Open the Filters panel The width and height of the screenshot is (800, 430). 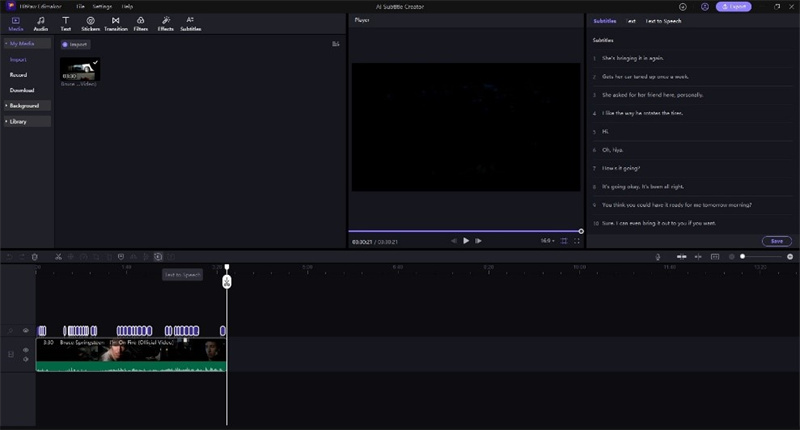tap(140, 23)
